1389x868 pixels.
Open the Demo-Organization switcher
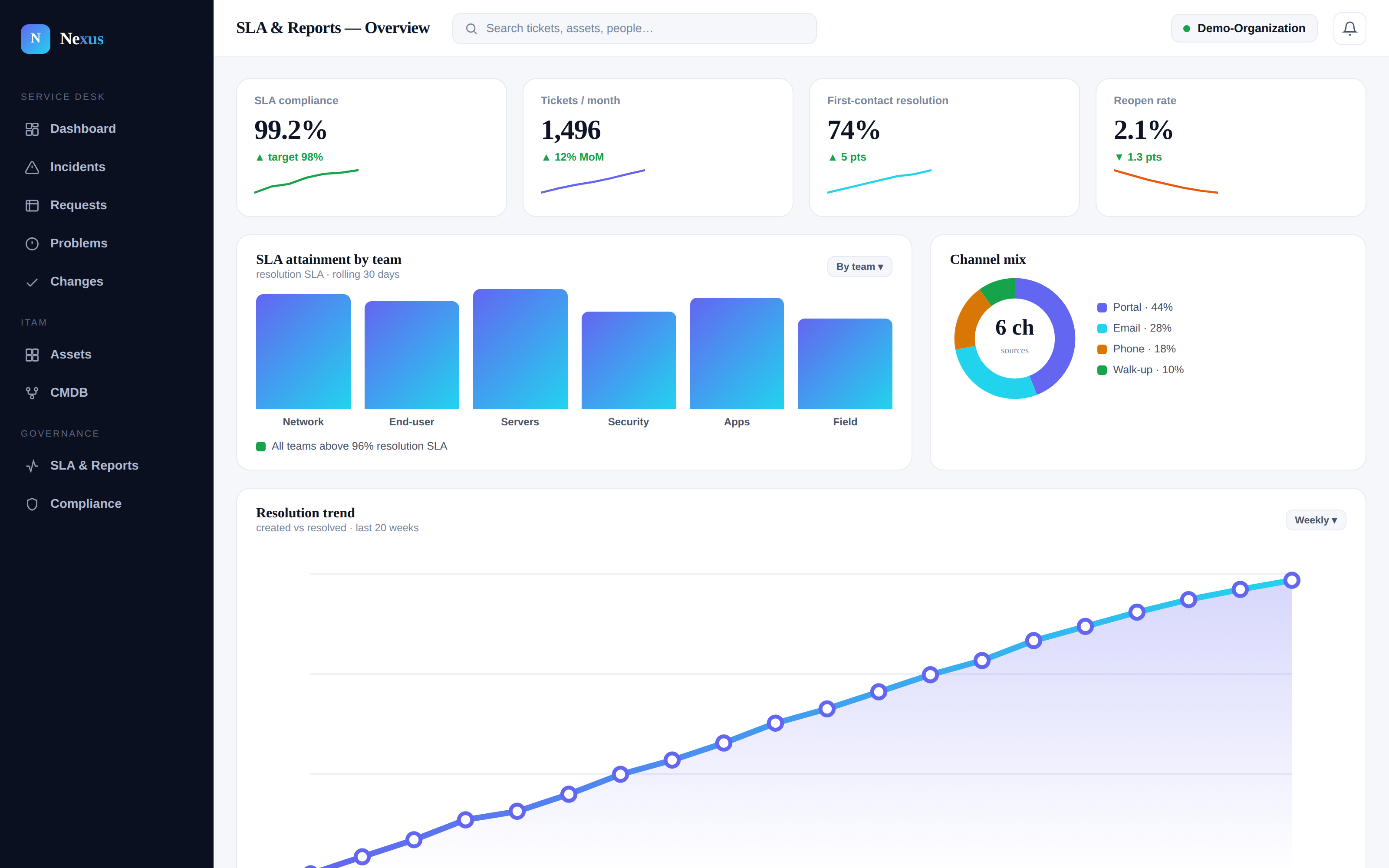click(x=1244, y=28)
